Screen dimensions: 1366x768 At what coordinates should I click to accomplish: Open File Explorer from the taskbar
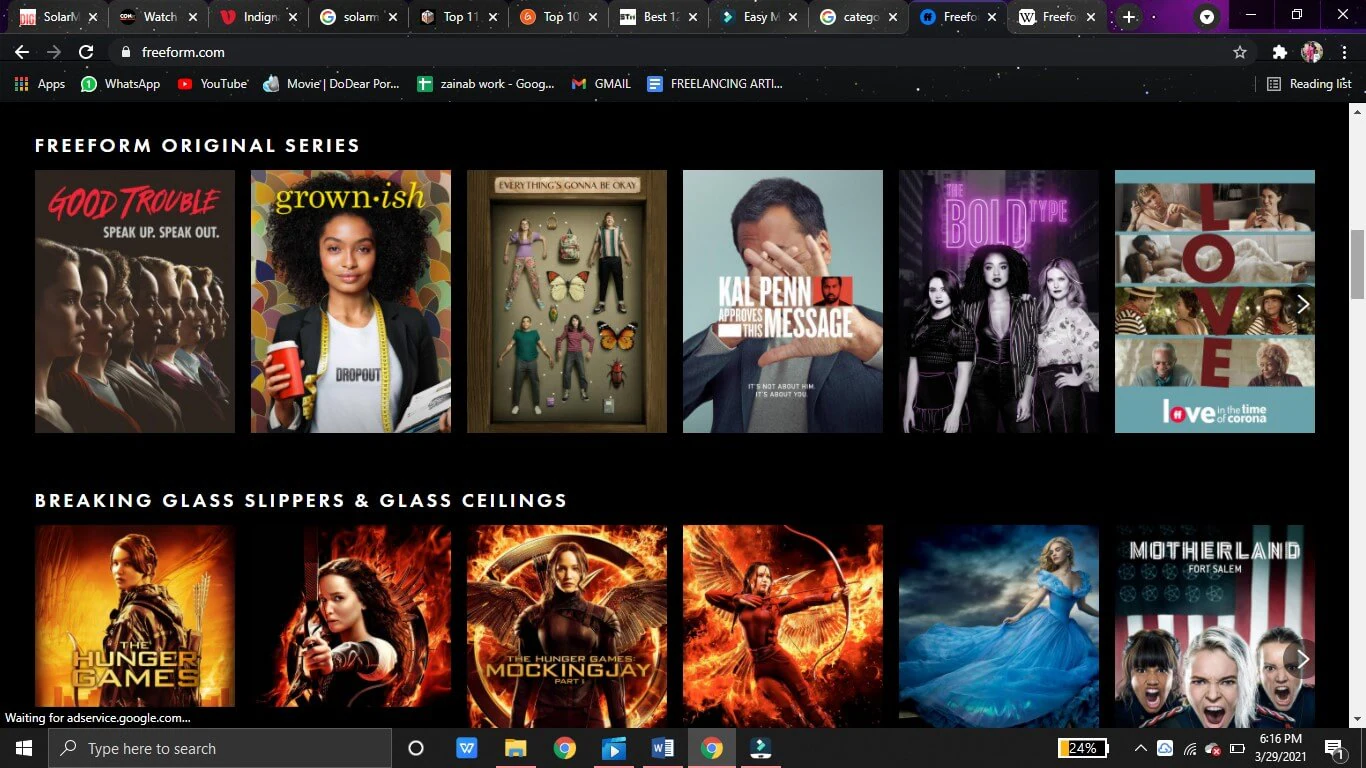pos(516,748)
